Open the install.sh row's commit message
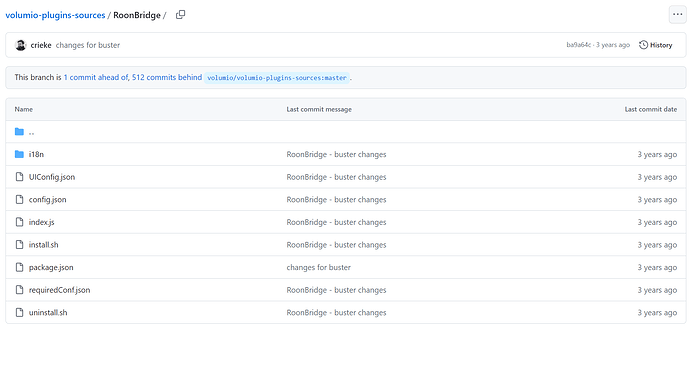 (x=336, y=245)
